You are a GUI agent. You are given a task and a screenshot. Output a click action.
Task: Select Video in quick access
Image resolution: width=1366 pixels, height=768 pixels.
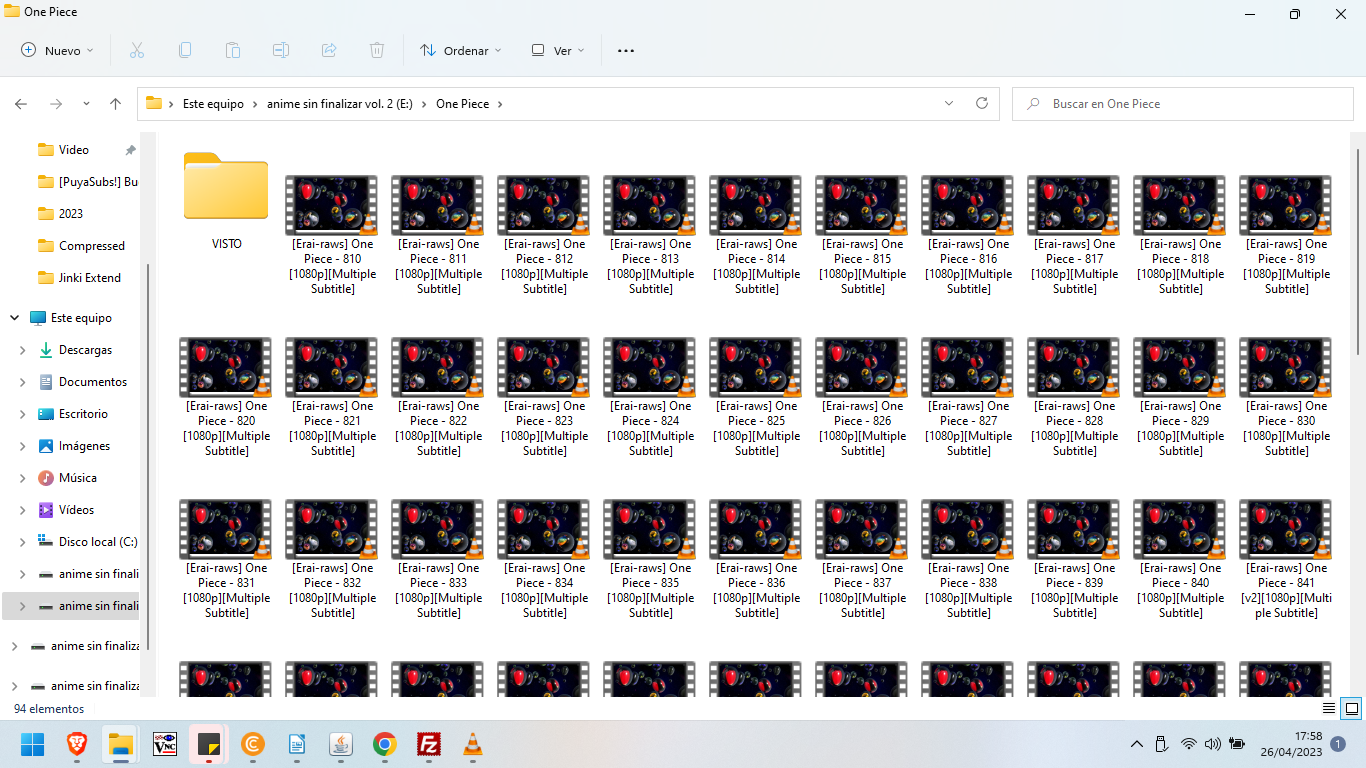click(x=73, y=150)
